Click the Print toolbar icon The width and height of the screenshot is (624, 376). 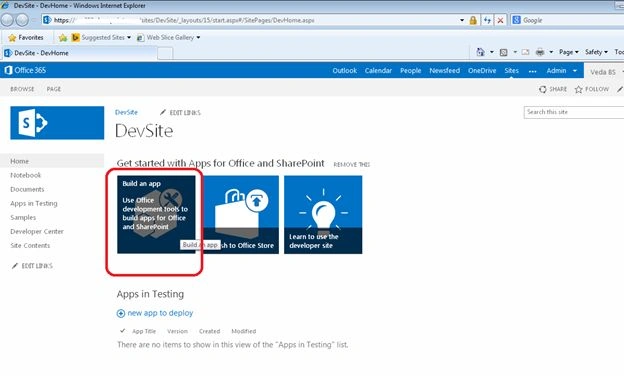(540, 52)
